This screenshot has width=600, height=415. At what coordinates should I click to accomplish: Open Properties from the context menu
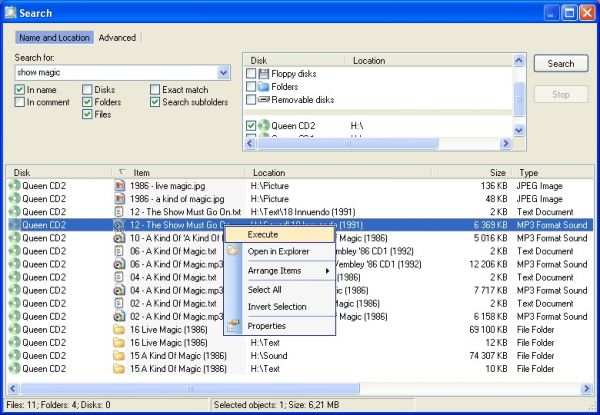pos(280,326)
